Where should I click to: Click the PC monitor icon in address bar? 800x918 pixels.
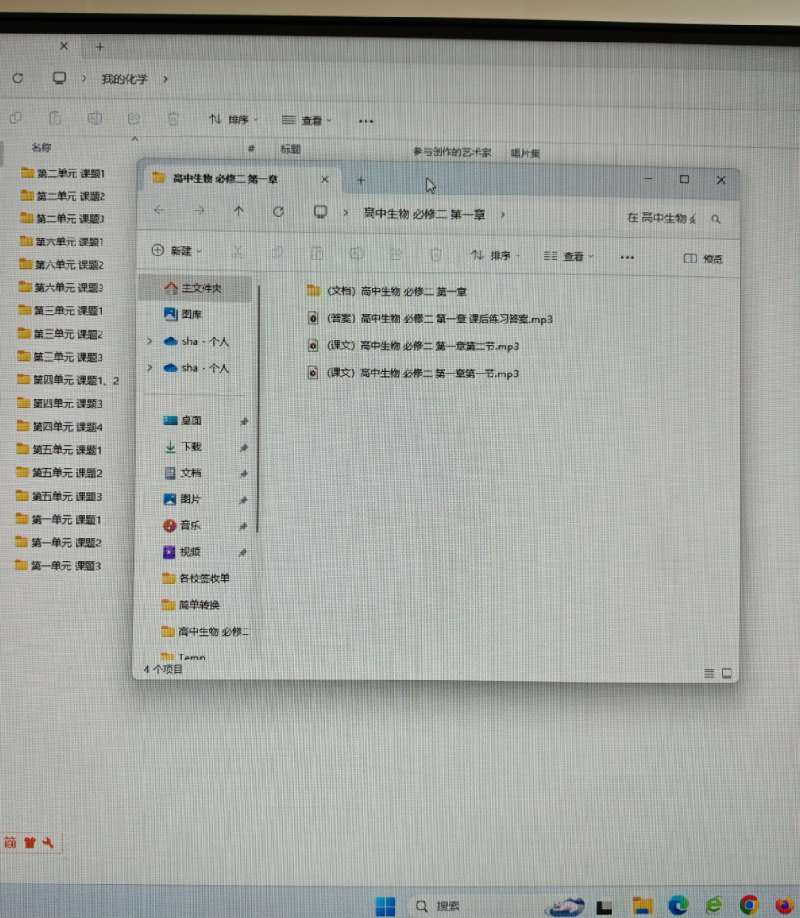320,211
